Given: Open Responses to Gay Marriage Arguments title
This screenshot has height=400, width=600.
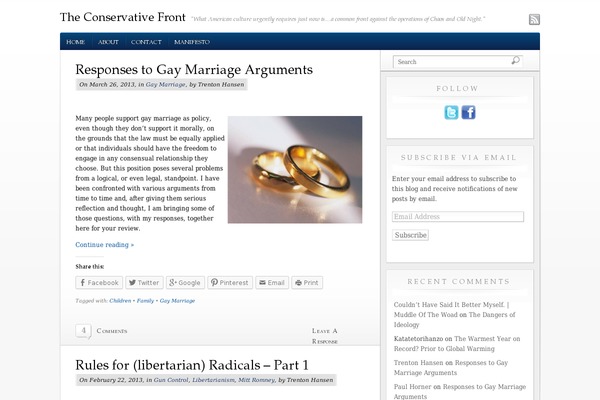Looking at the screenshot, I should pos(194,70).
